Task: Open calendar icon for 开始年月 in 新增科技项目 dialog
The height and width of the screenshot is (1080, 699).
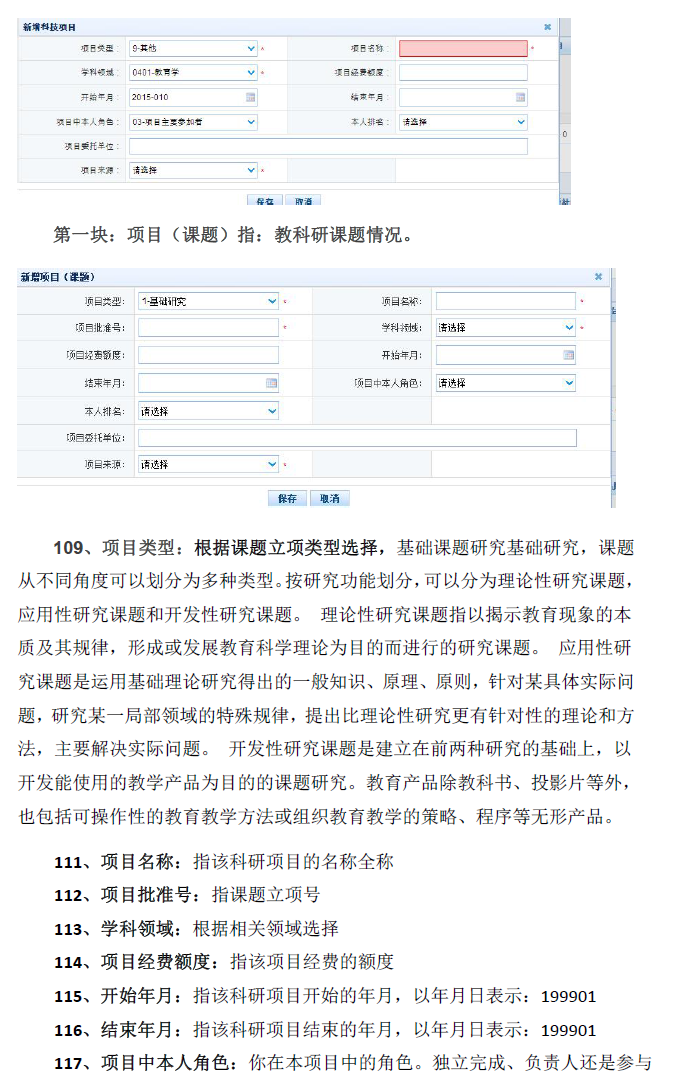Action: point(251,97)
